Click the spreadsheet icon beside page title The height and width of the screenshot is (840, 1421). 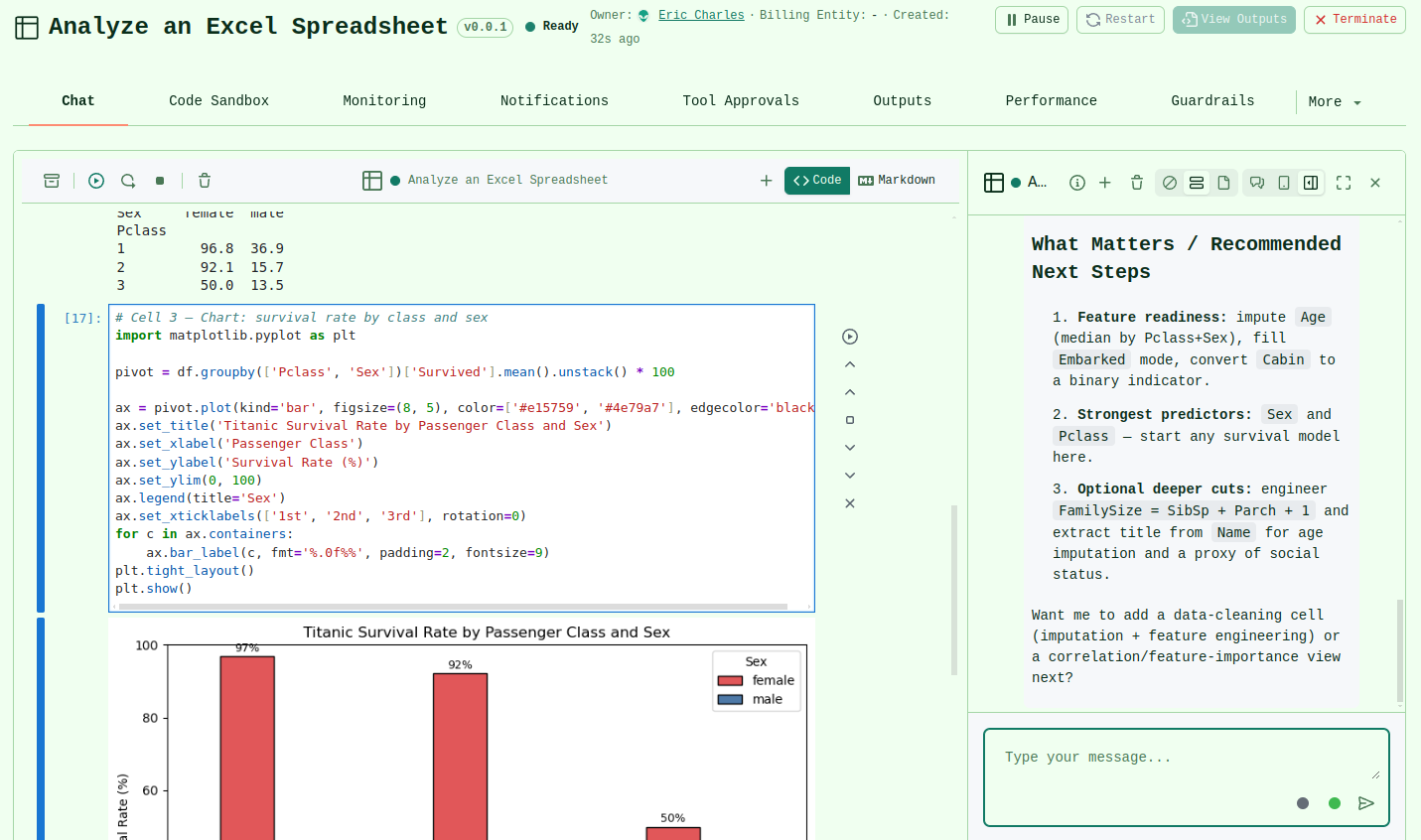coord(27,27)
